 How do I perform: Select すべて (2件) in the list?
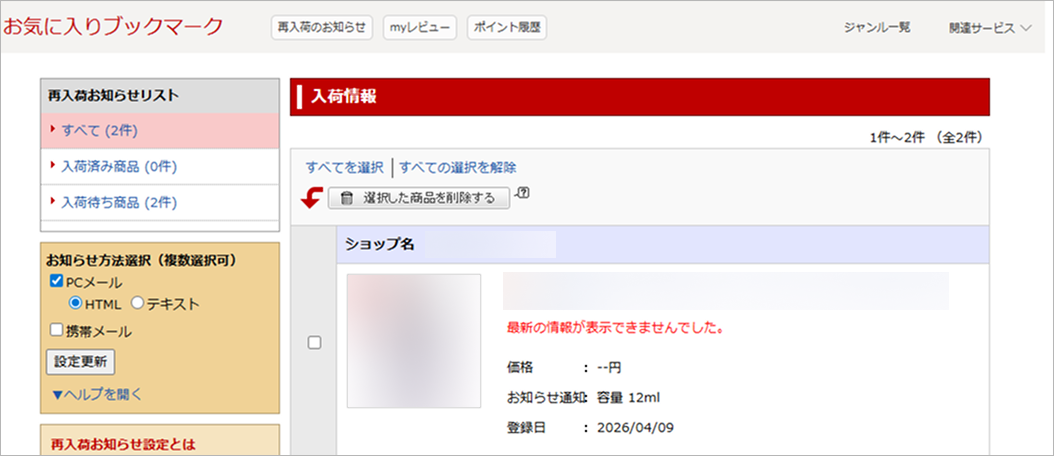(x=160, y=130)
